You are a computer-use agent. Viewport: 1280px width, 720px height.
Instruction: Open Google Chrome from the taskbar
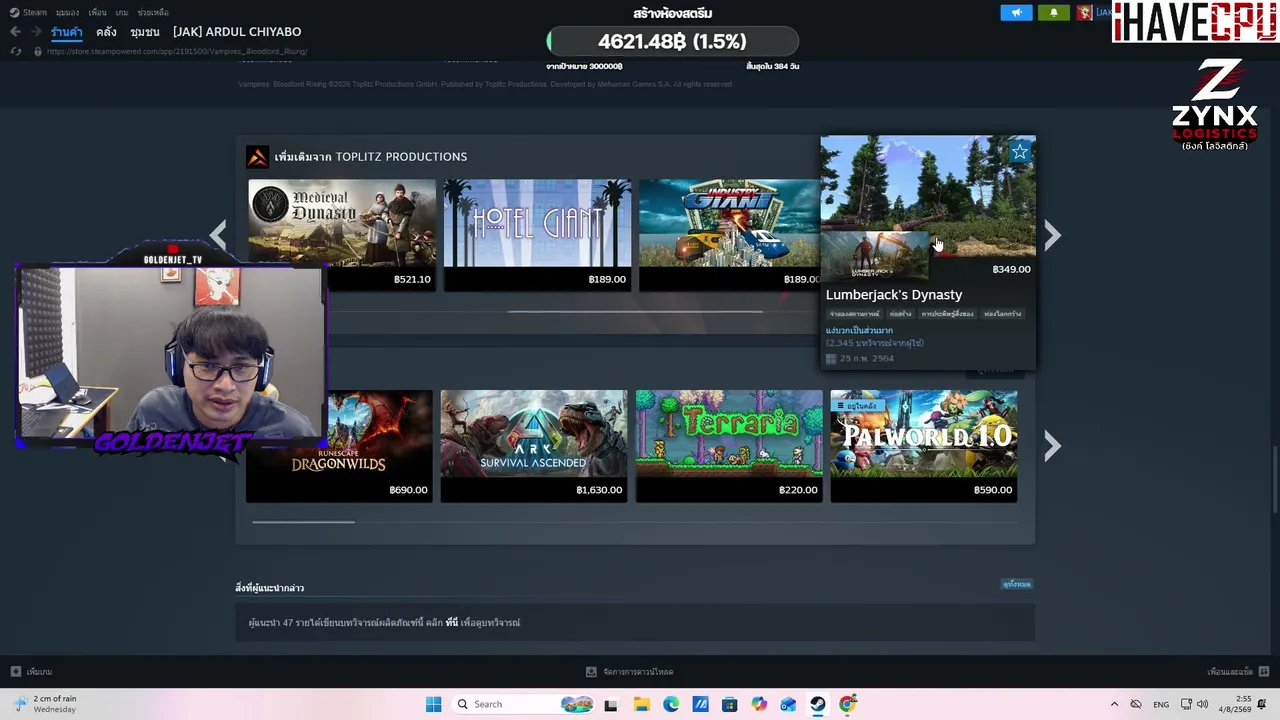point(848,704)
